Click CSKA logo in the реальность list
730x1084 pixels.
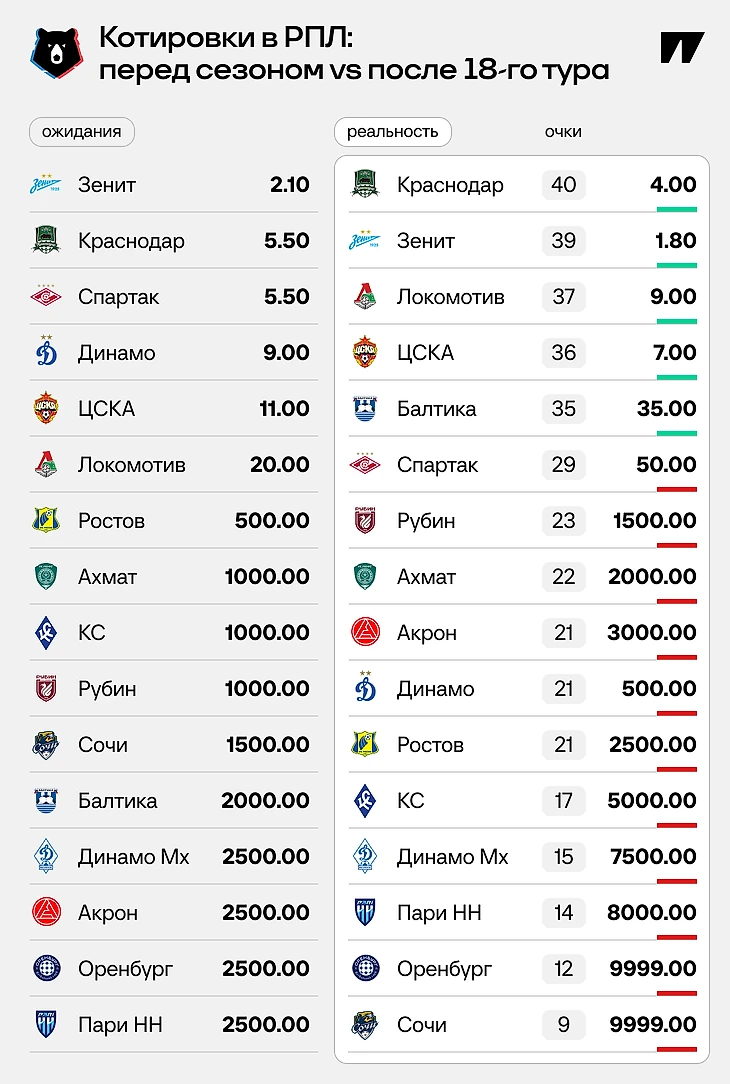[365, 353]
